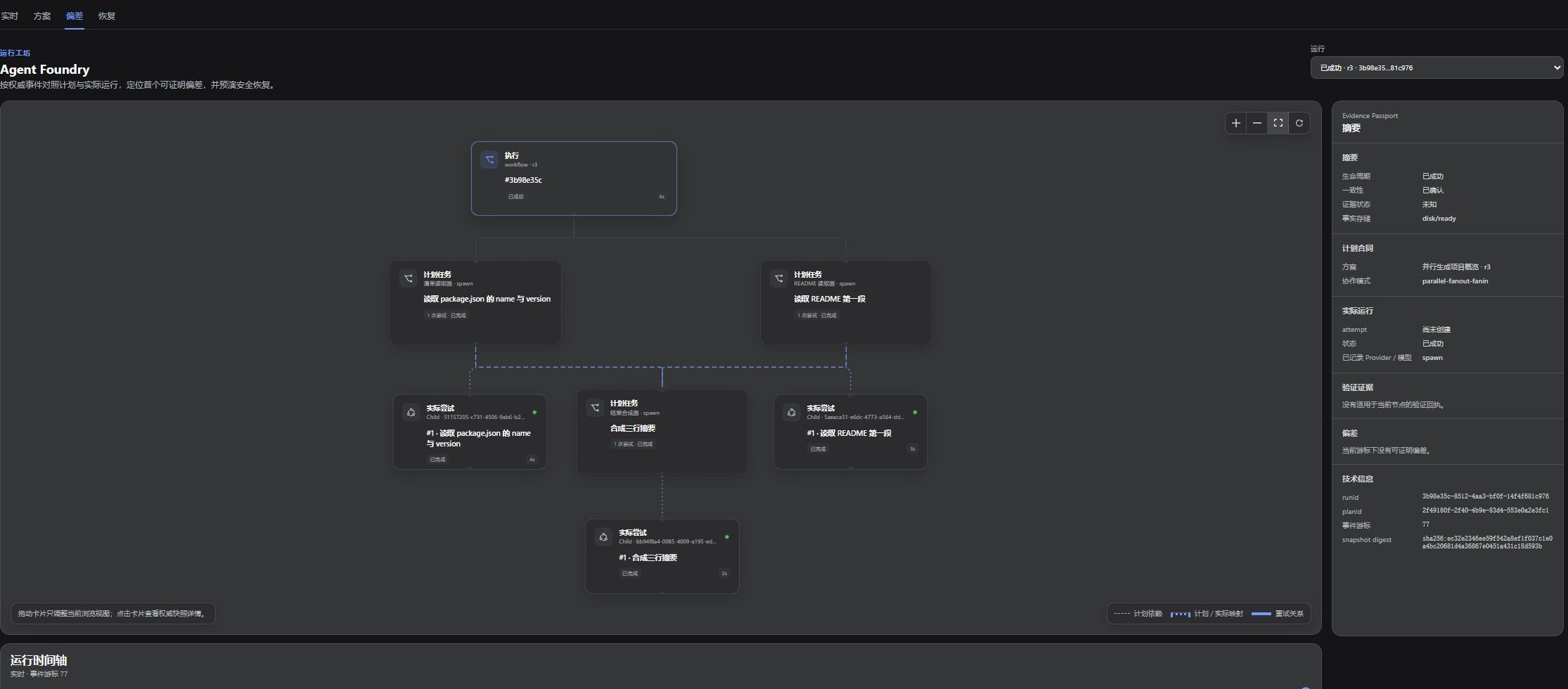Click the 生命周期 value 已成功
Screen dimensions: 1568x689
pos(1432,176)
